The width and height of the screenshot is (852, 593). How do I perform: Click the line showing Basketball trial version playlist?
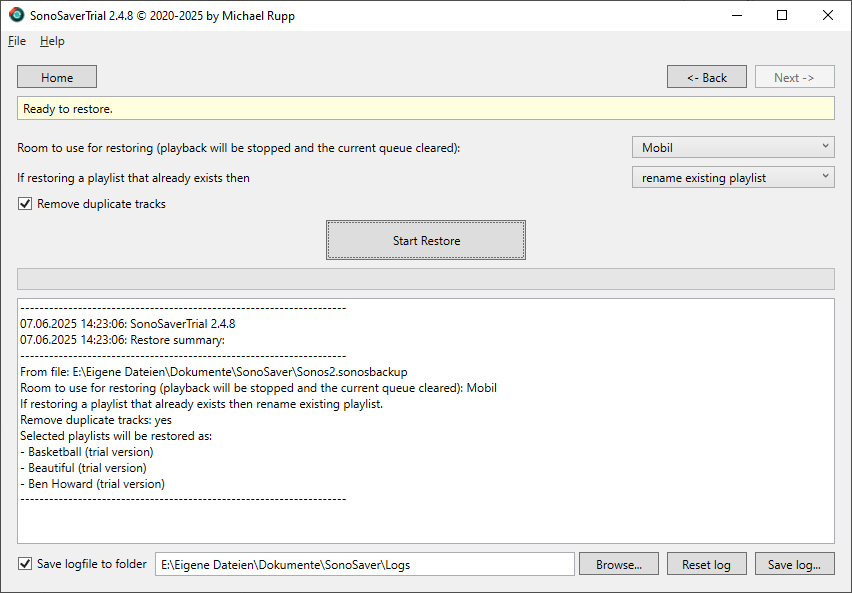point(87,451)
